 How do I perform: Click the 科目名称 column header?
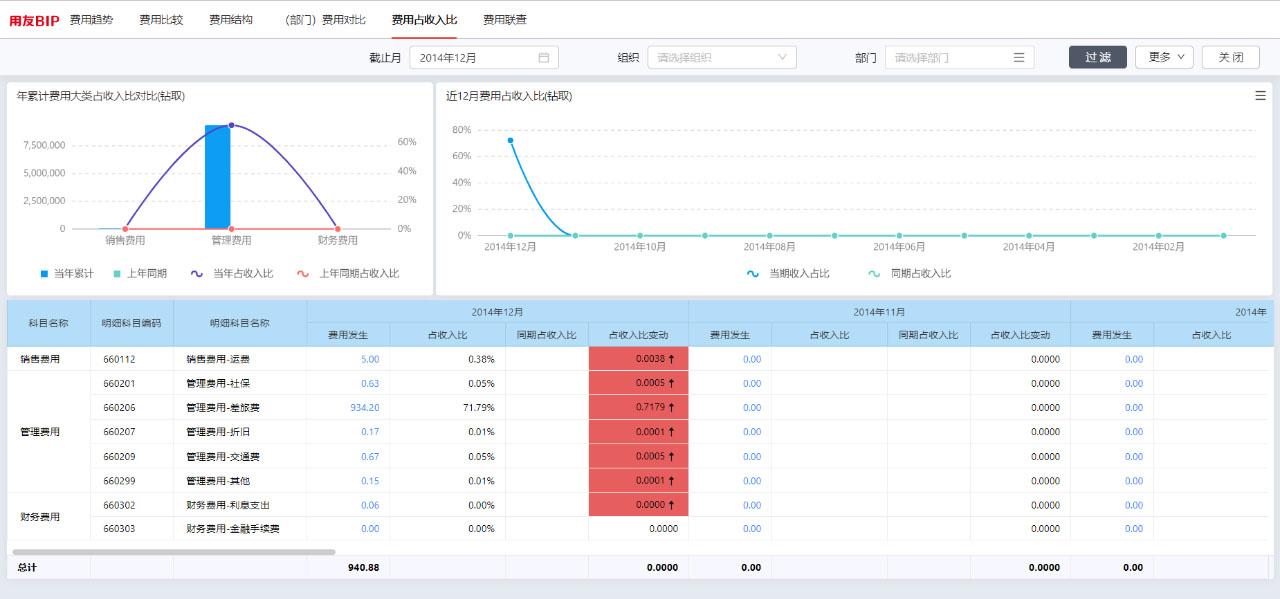48,323
